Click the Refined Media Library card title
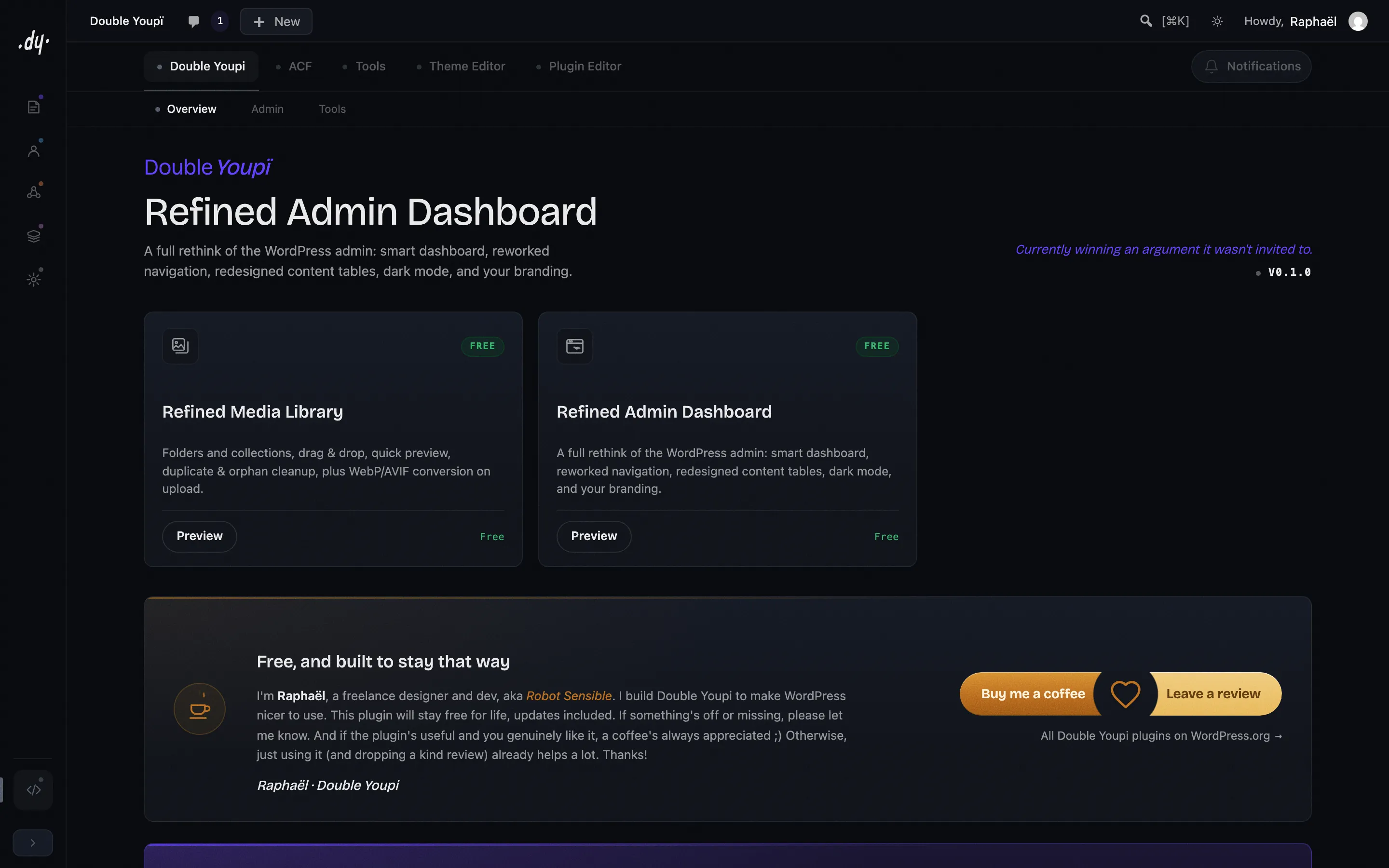The height and width of the screenshot is (868, 1389). pos(253,412)
